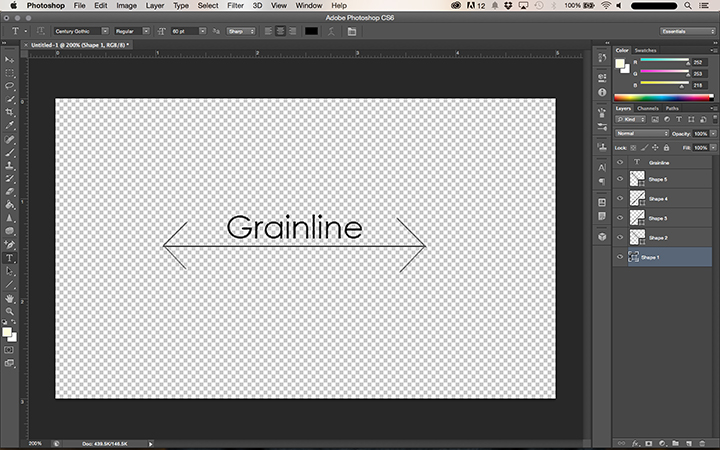The image size is (720, 450).
Task: Open the Normal blend mode dropdown
Action: click(641, 134)
